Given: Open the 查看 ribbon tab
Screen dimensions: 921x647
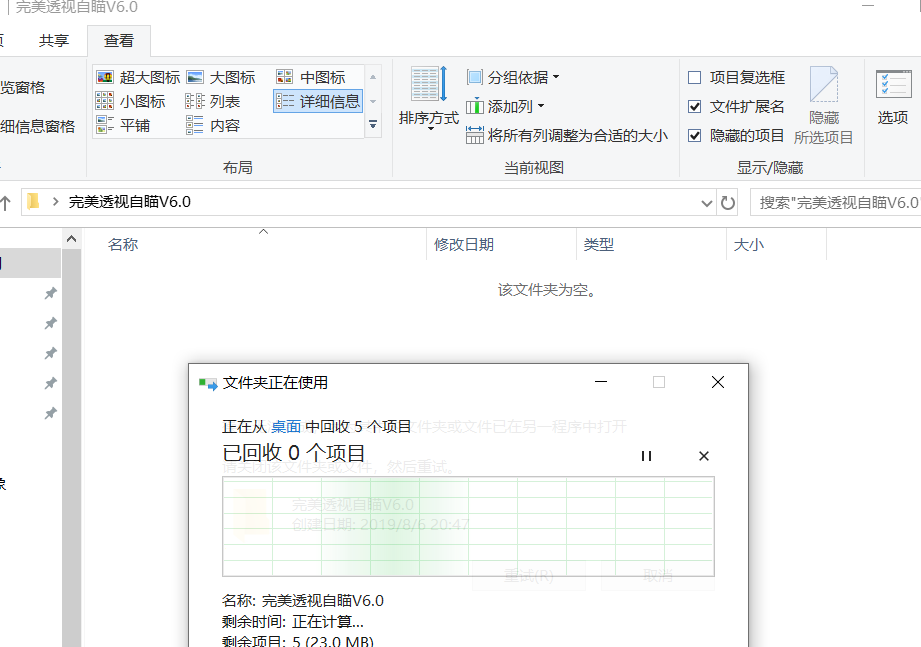Looking at the screenshot, I should (119, 41).
